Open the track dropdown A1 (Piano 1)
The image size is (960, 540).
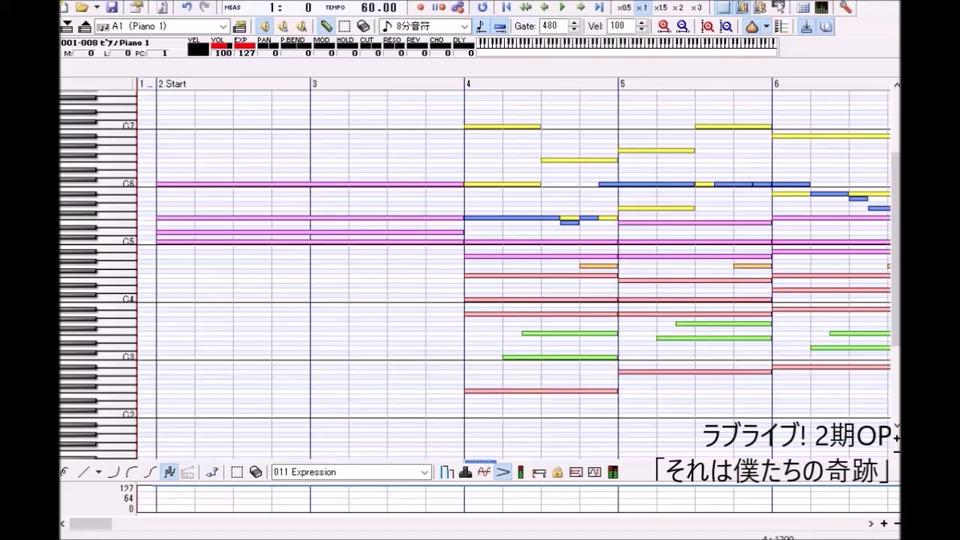click(162, 26)
